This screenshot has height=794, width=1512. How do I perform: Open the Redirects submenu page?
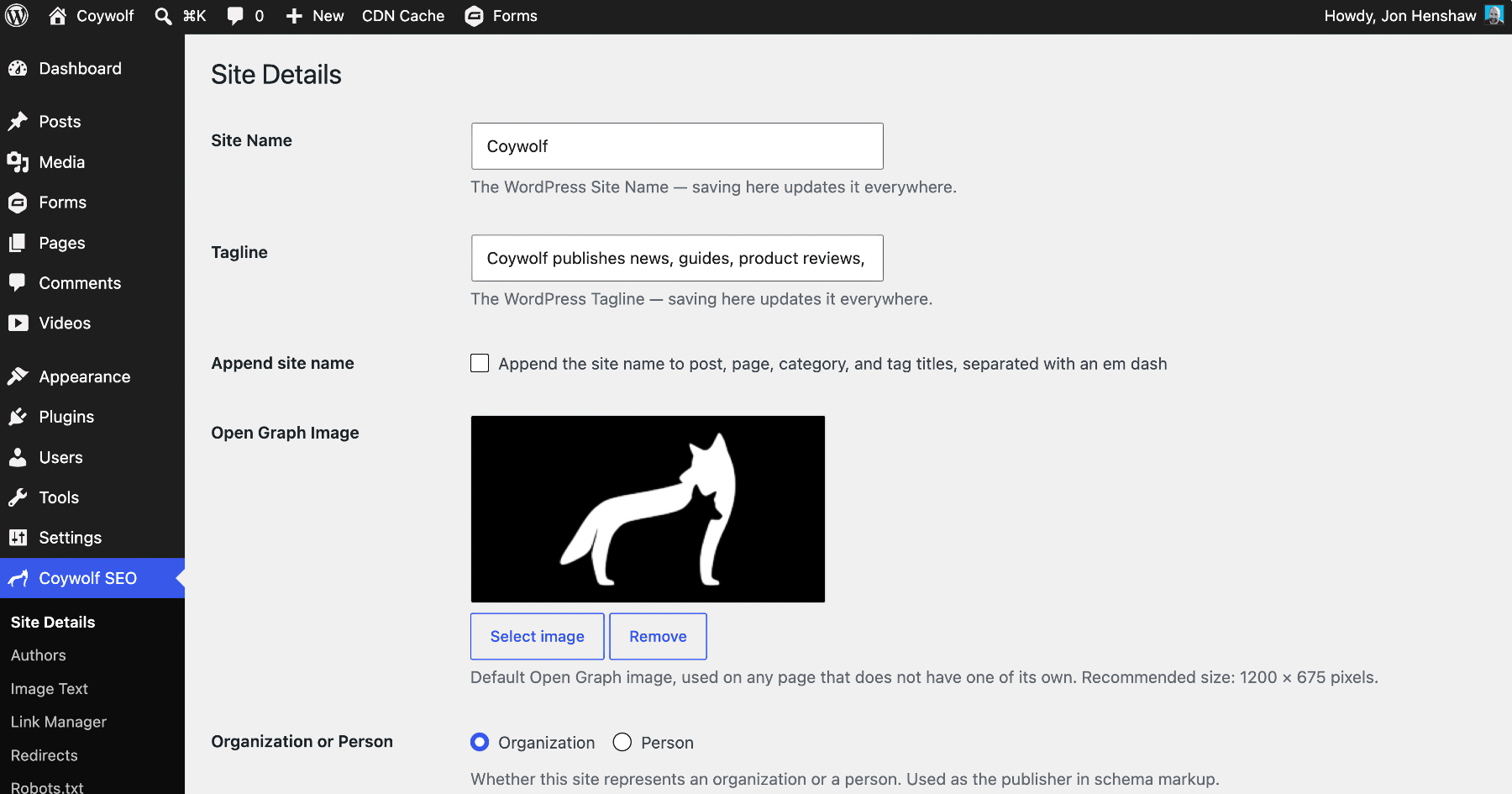pos(45,755)
